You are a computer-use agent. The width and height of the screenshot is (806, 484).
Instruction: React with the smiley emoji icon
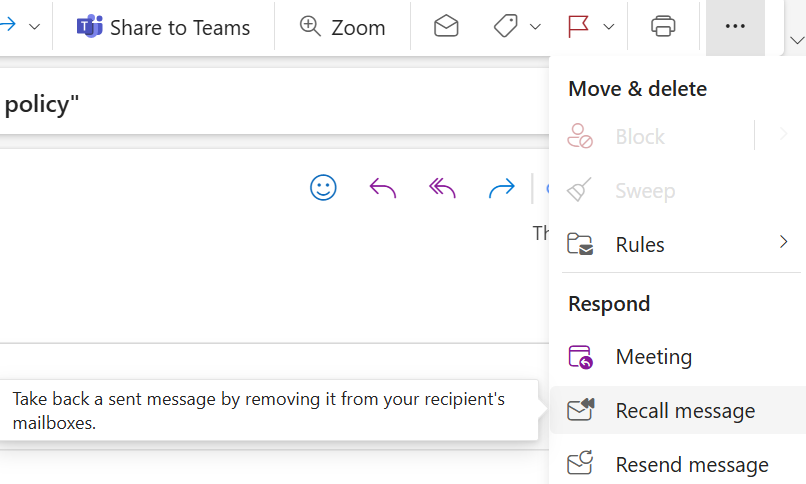[323, 188]
